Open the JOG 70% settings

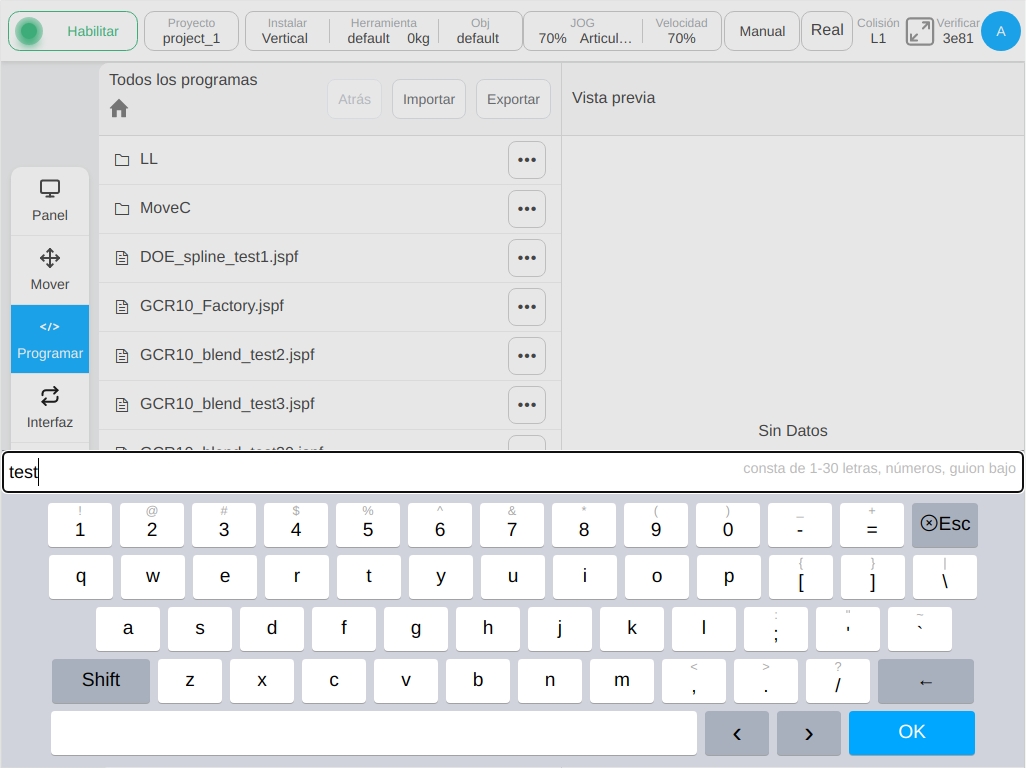point(582,31)
